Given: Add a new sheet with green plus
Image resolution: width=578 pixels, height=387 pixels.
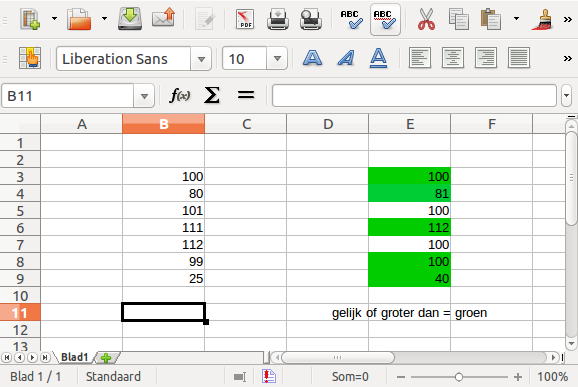Looking at the screenshot, I should click(106, 358).
